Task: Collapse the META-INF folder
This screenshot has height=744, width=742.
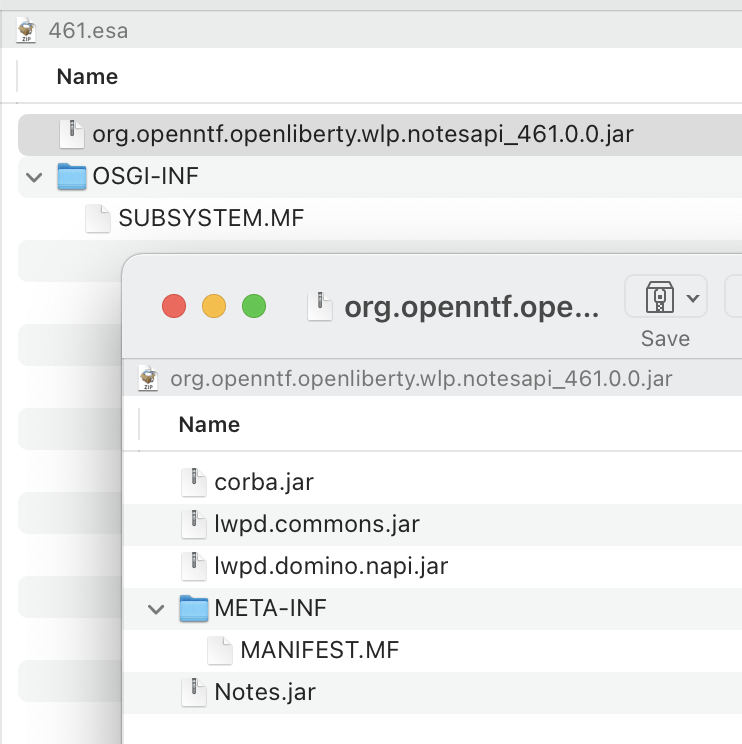Action: pos(157,608)
